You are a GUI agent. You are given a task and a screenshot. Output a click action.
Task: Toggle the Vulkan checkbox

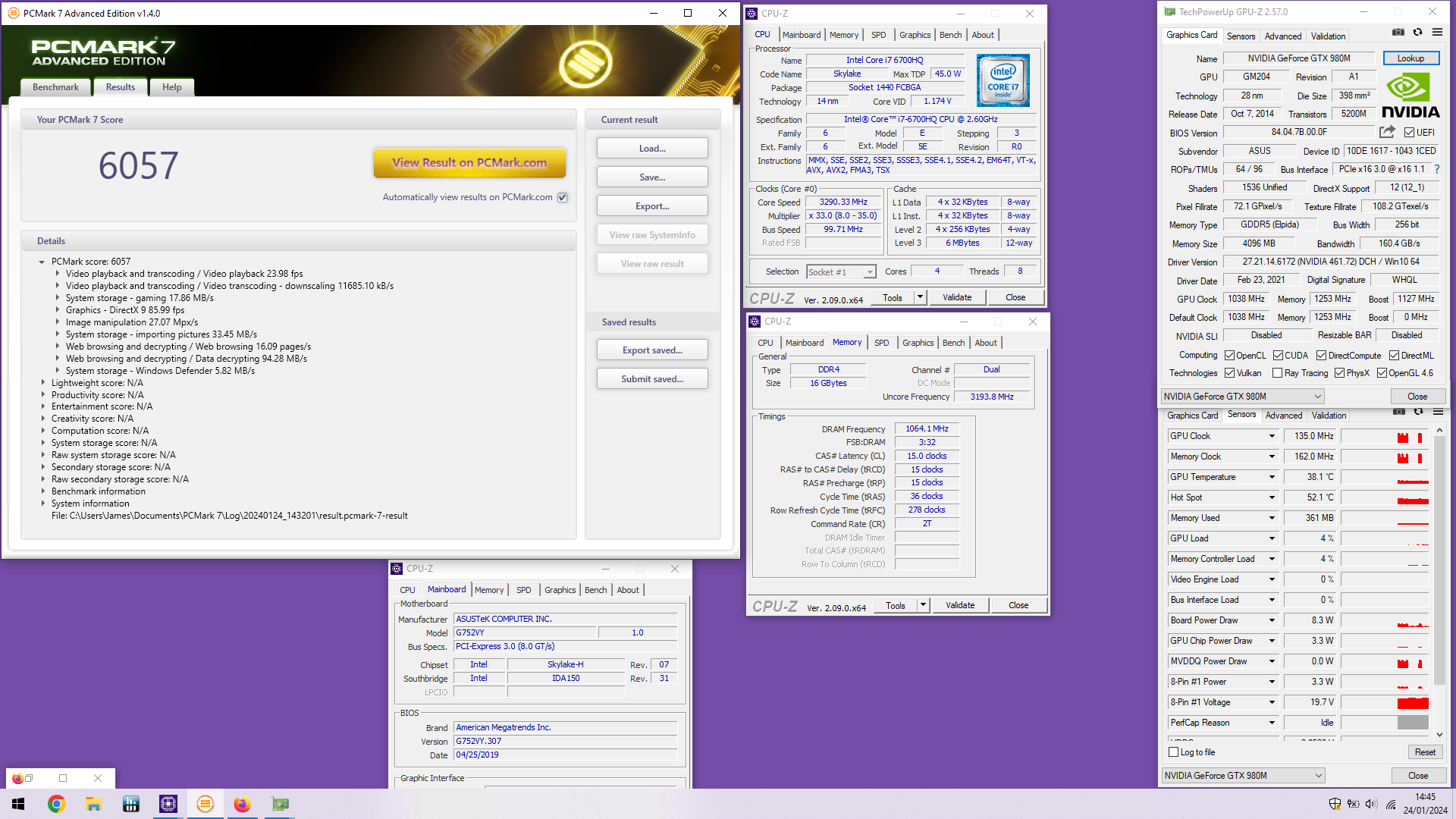1230,373
